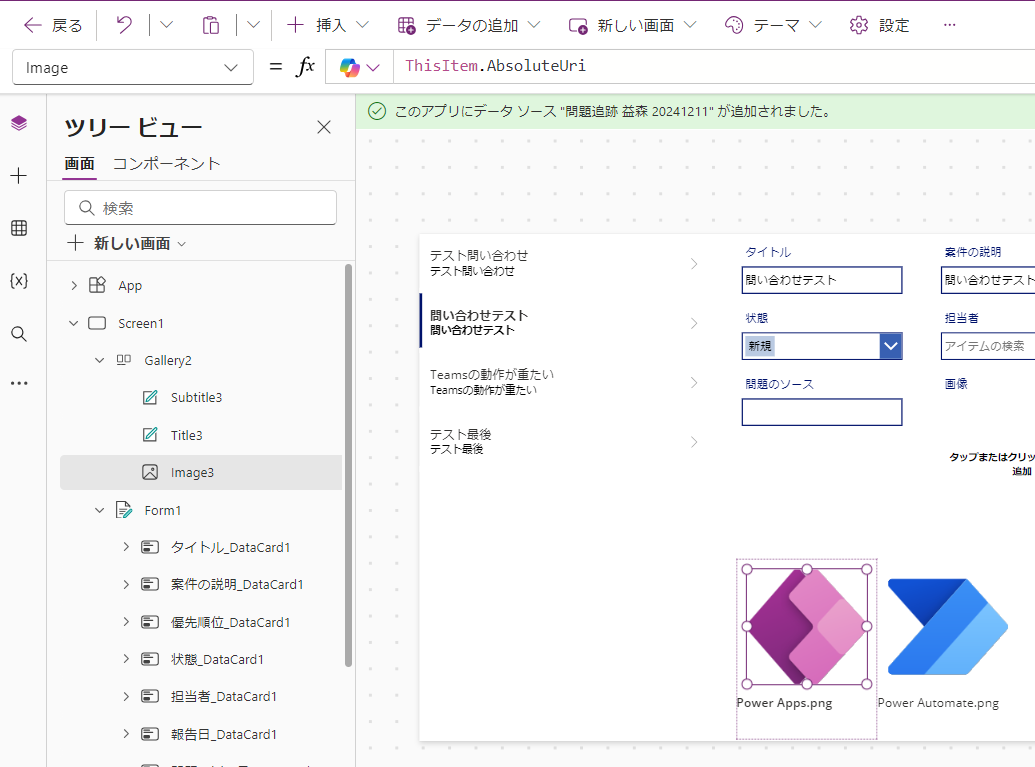Expand 案件の説明_DataCard1 chevron
Screen dimensions: 1035x767
pyautogui.click(x=126, y=584)
